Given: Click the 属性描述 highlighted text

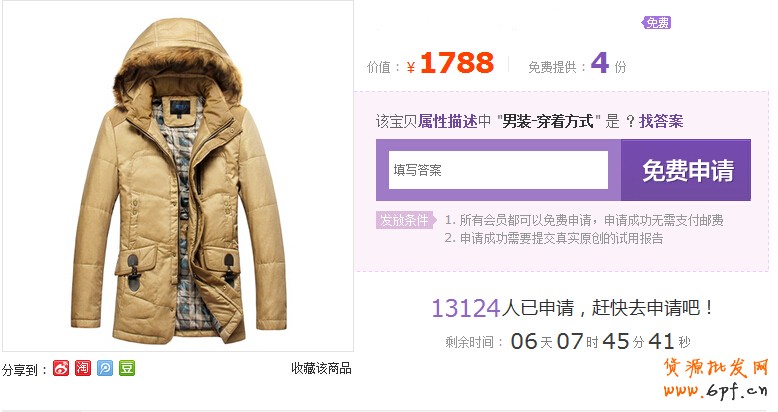Looking at the screenshot, I should [448, 121].
